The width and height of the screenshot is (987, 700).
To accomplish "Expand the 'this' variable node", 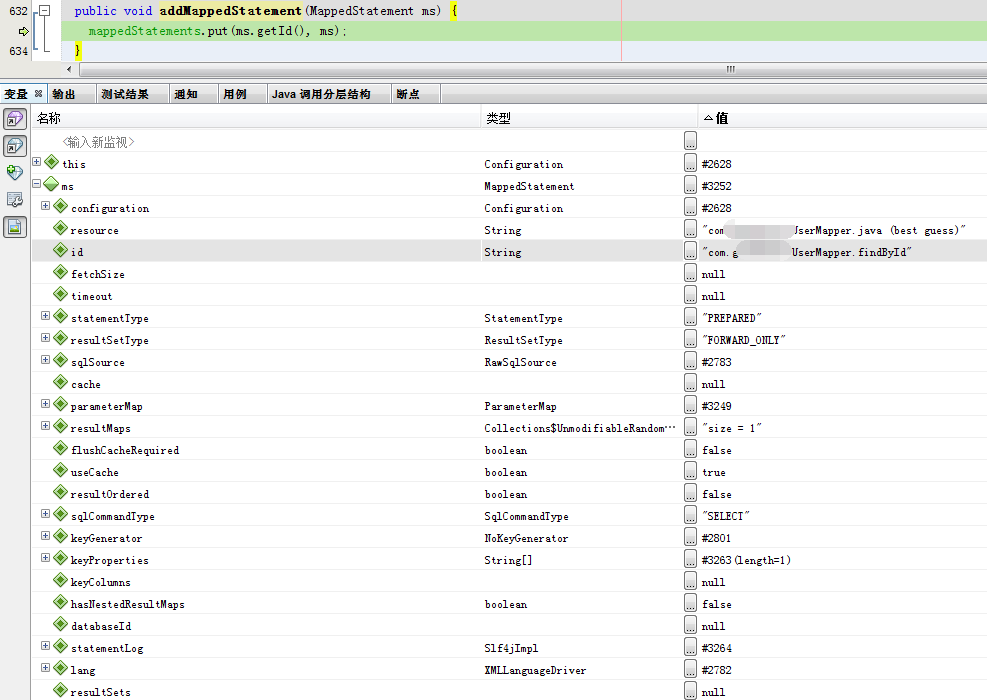I will (37, 162).
